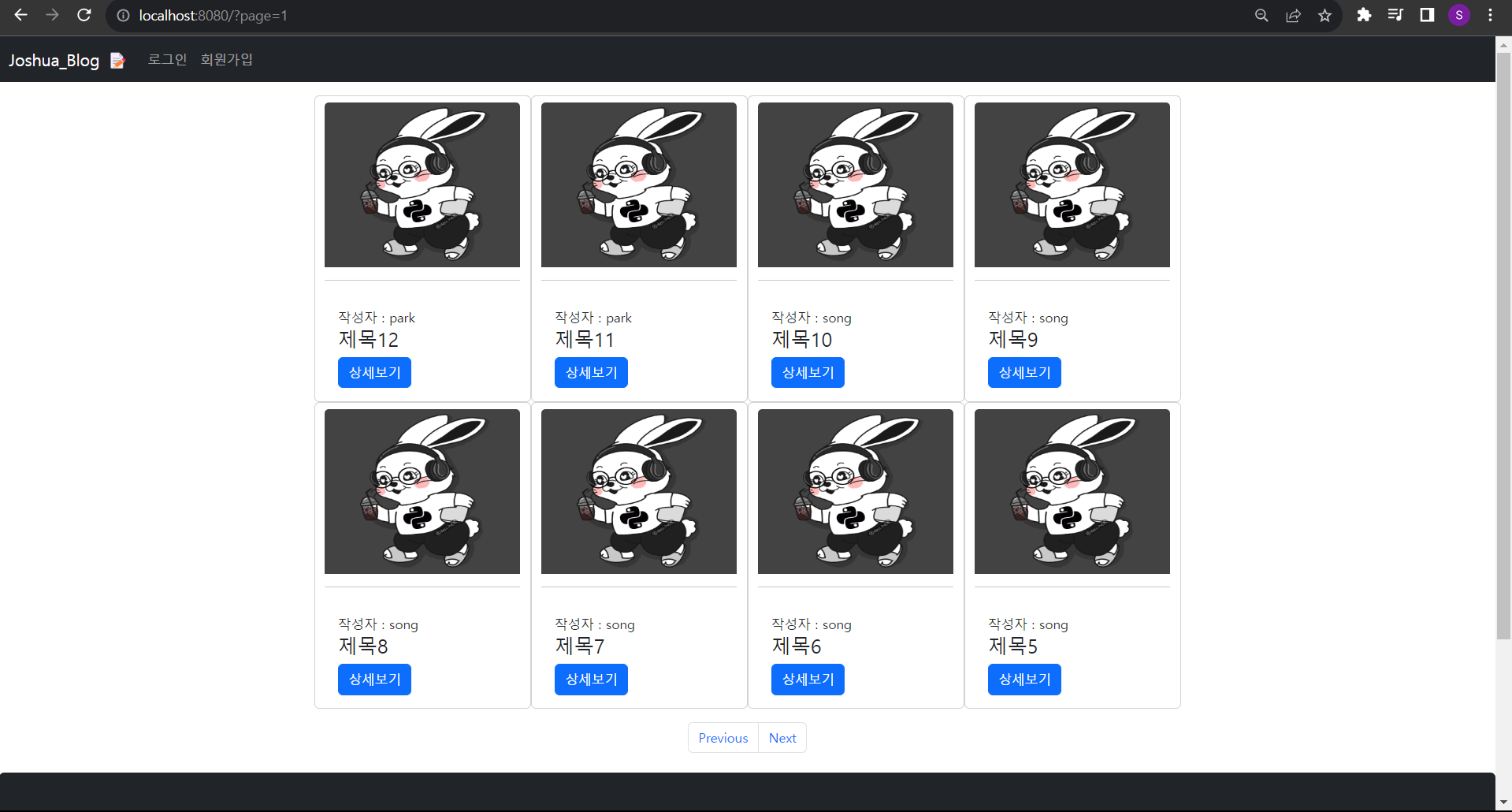Open the media control playlist icon

click(x=1395, y=15)
